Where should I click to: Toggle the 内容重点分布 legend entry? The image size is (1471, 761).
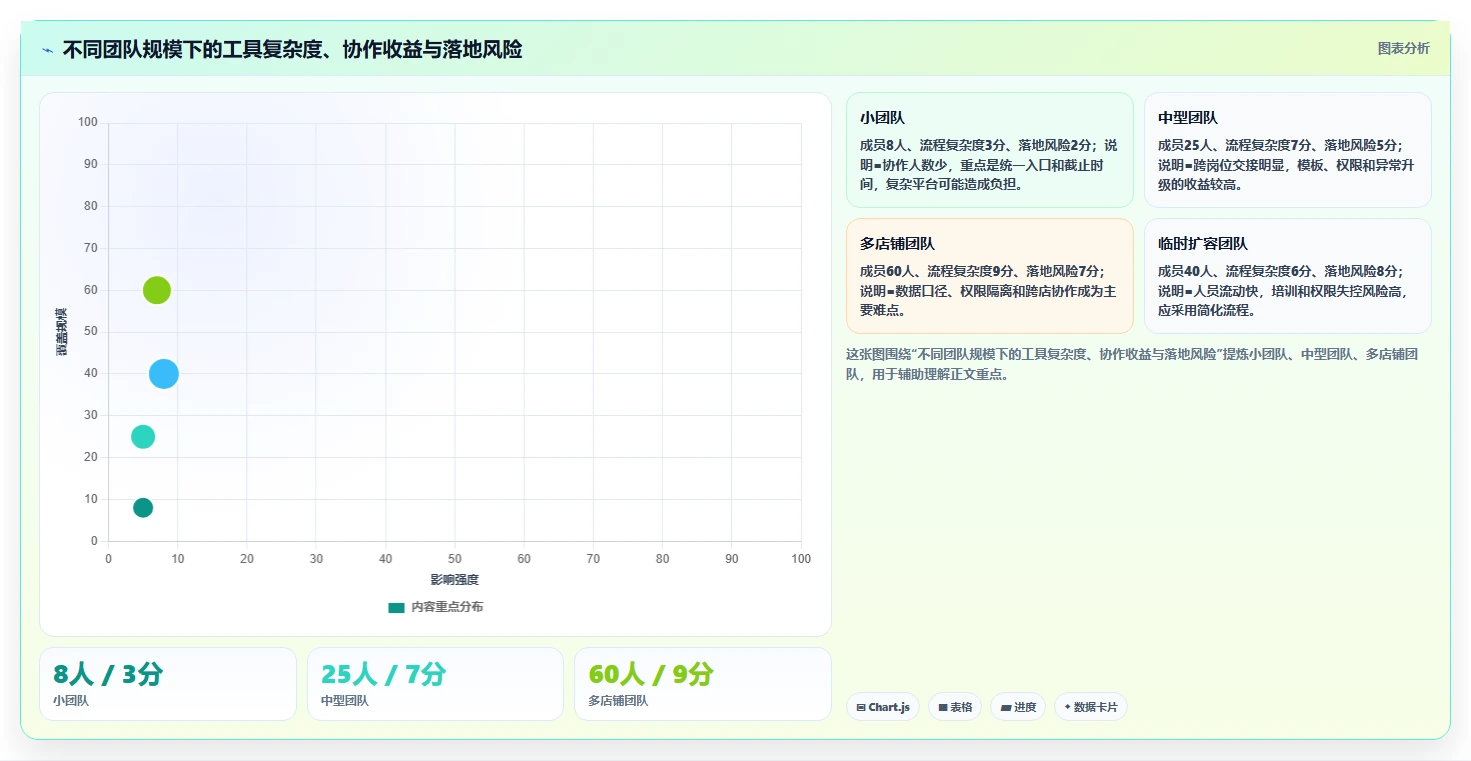[436, 607]
